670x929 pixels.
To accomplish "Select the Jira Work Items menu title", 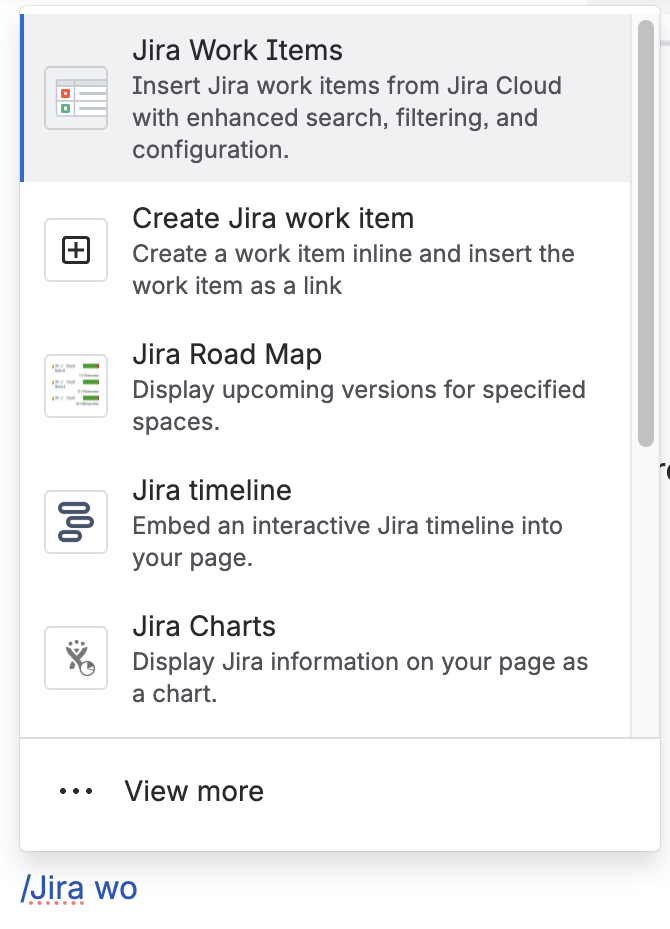I will [237, 51].
